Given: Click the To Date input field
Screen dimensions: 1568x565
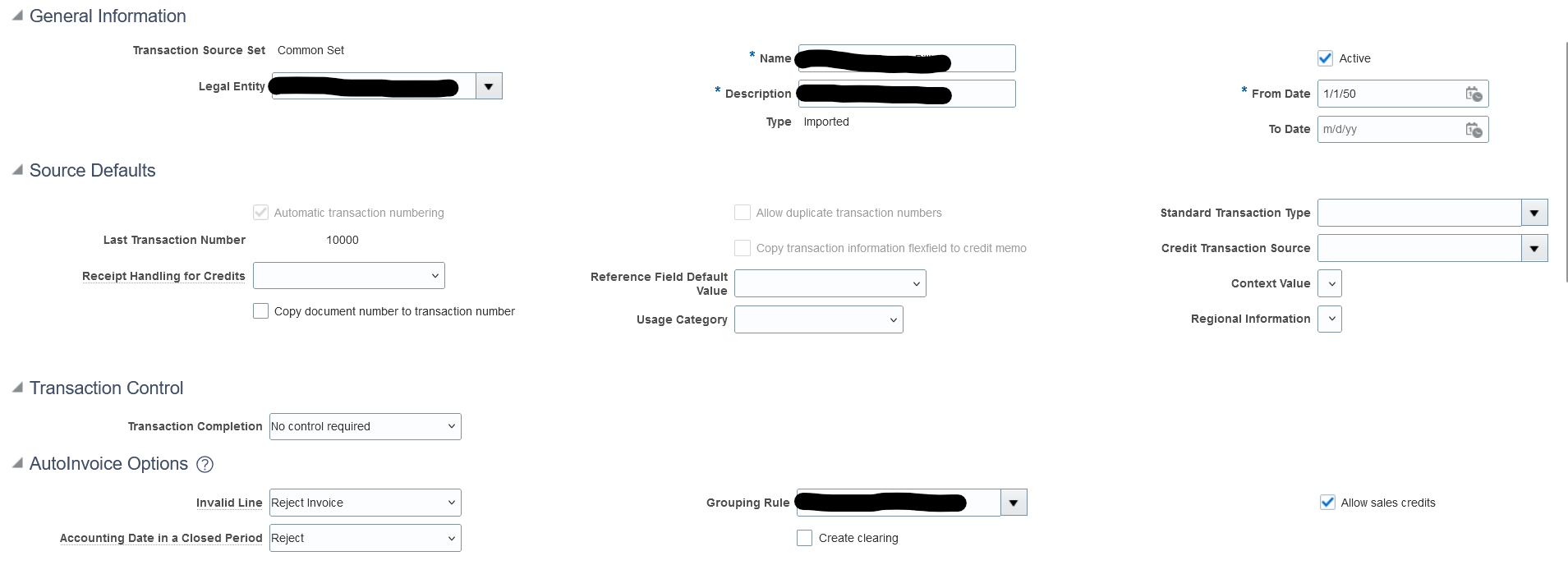Looking at the screenshot, I should (1390, 130).
